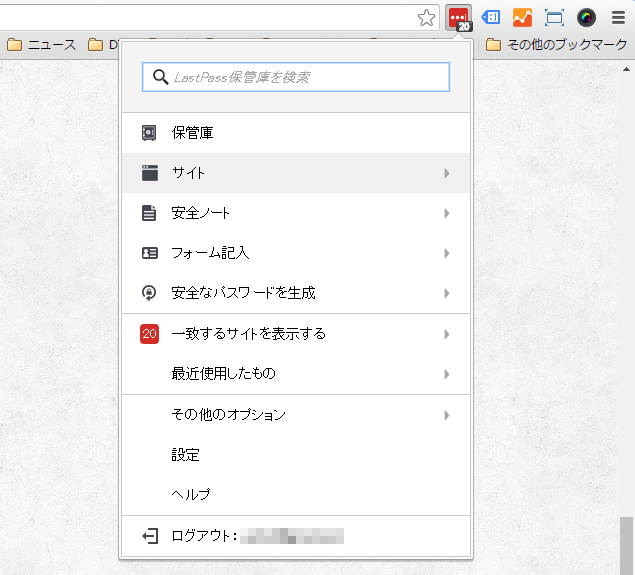Select 安全なパスワードを生成 menu item
The image size is (635, 575).
pyautogui.click(x=243, y=293)
